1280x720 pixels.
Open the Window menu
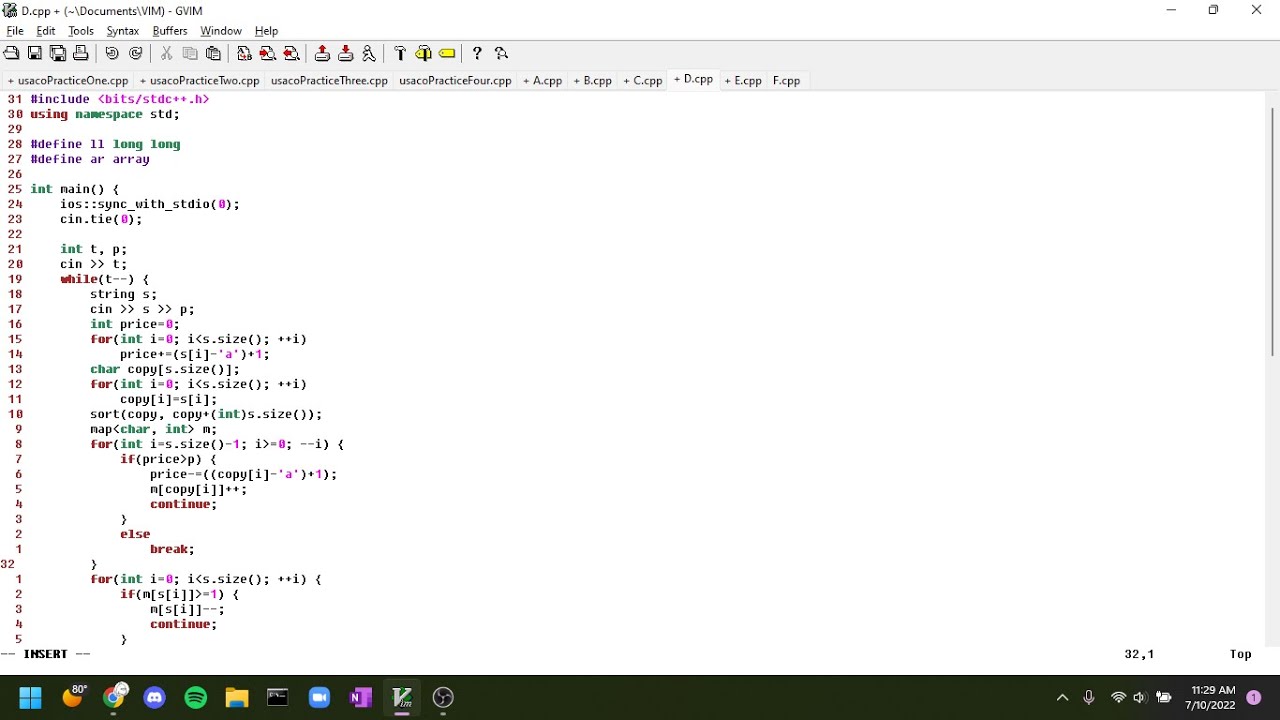click(x=221, y=31)
